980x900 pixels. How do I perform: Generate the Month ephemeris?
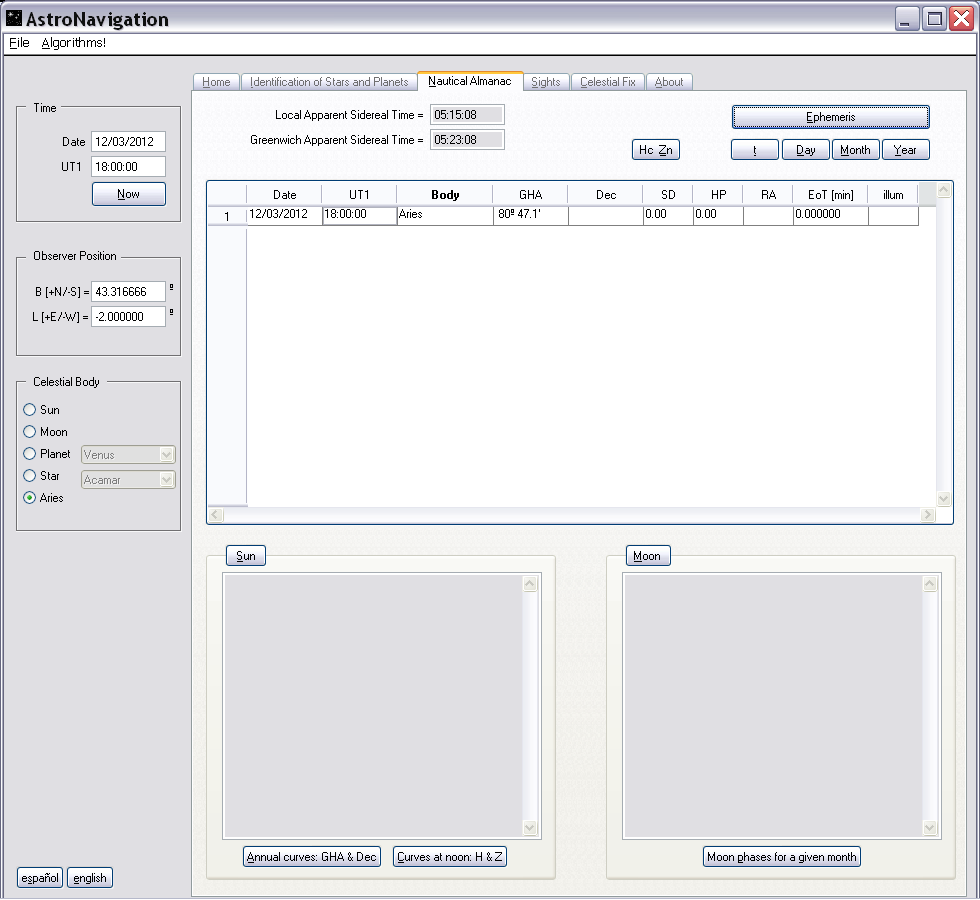coord(855,150)
